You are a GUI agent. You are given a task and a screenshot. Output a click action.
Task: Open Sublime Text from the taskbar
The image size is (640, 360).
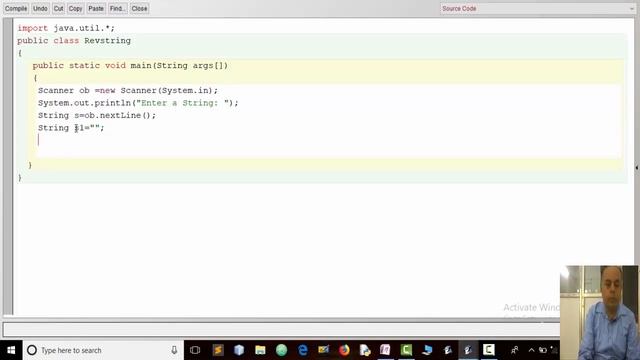(x=218, y=350)
